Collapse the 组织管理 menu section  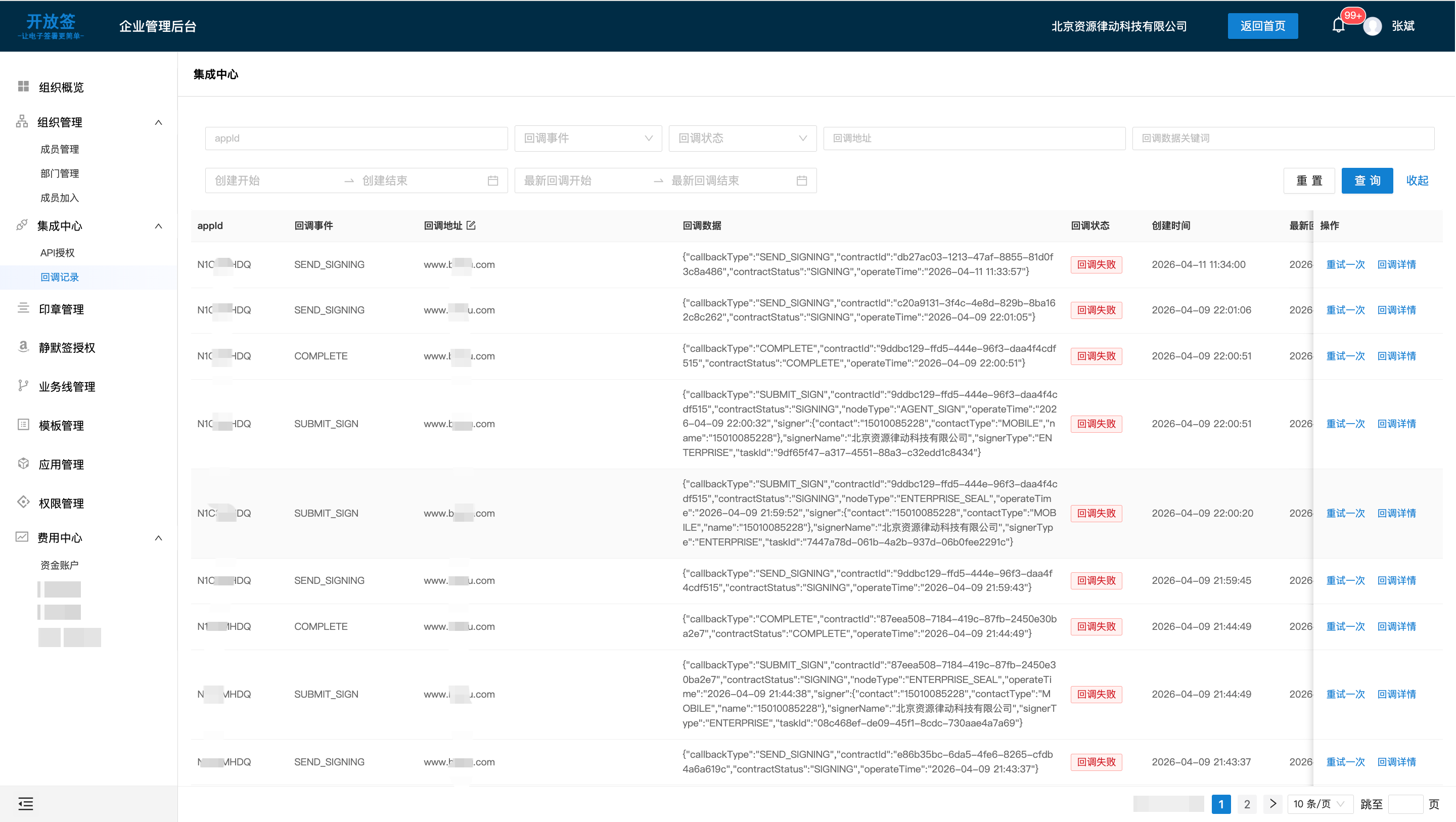[158, 123]
